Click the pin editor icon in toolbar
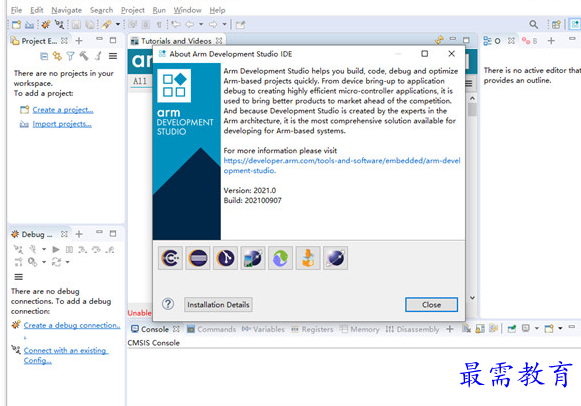The image size is (581, 406). pyautogui.click(x=240, y=25)
